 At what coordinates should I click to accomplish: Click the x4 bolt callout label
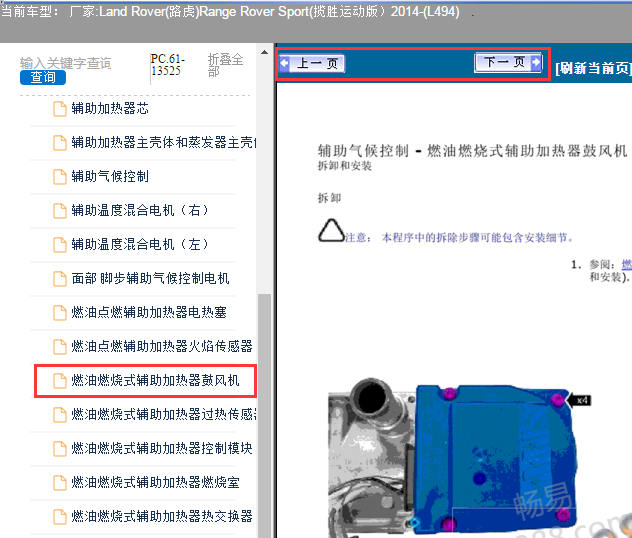[x=581, y=400]
